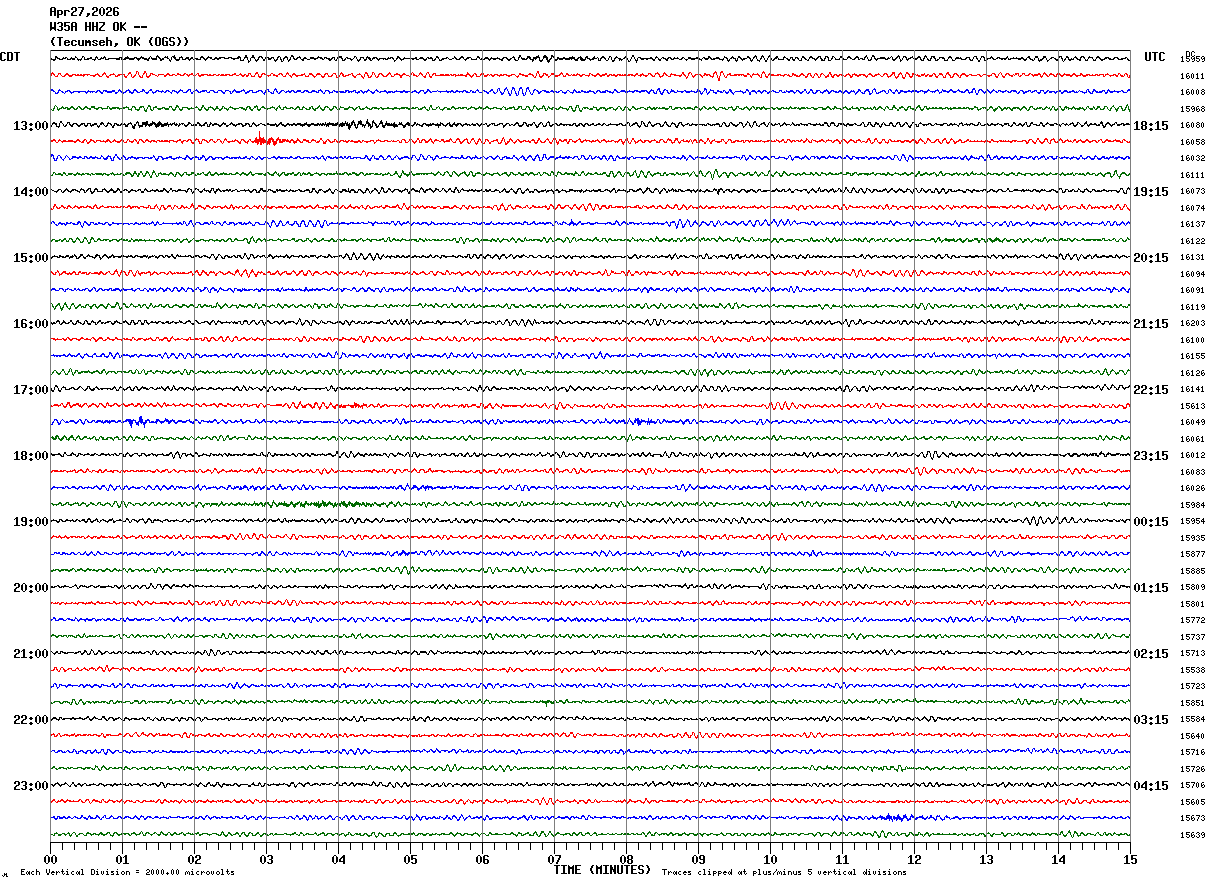Click the 03:15 UTC time label
The height and width of the screenshot is (886, 1210).
point(1151,720)
